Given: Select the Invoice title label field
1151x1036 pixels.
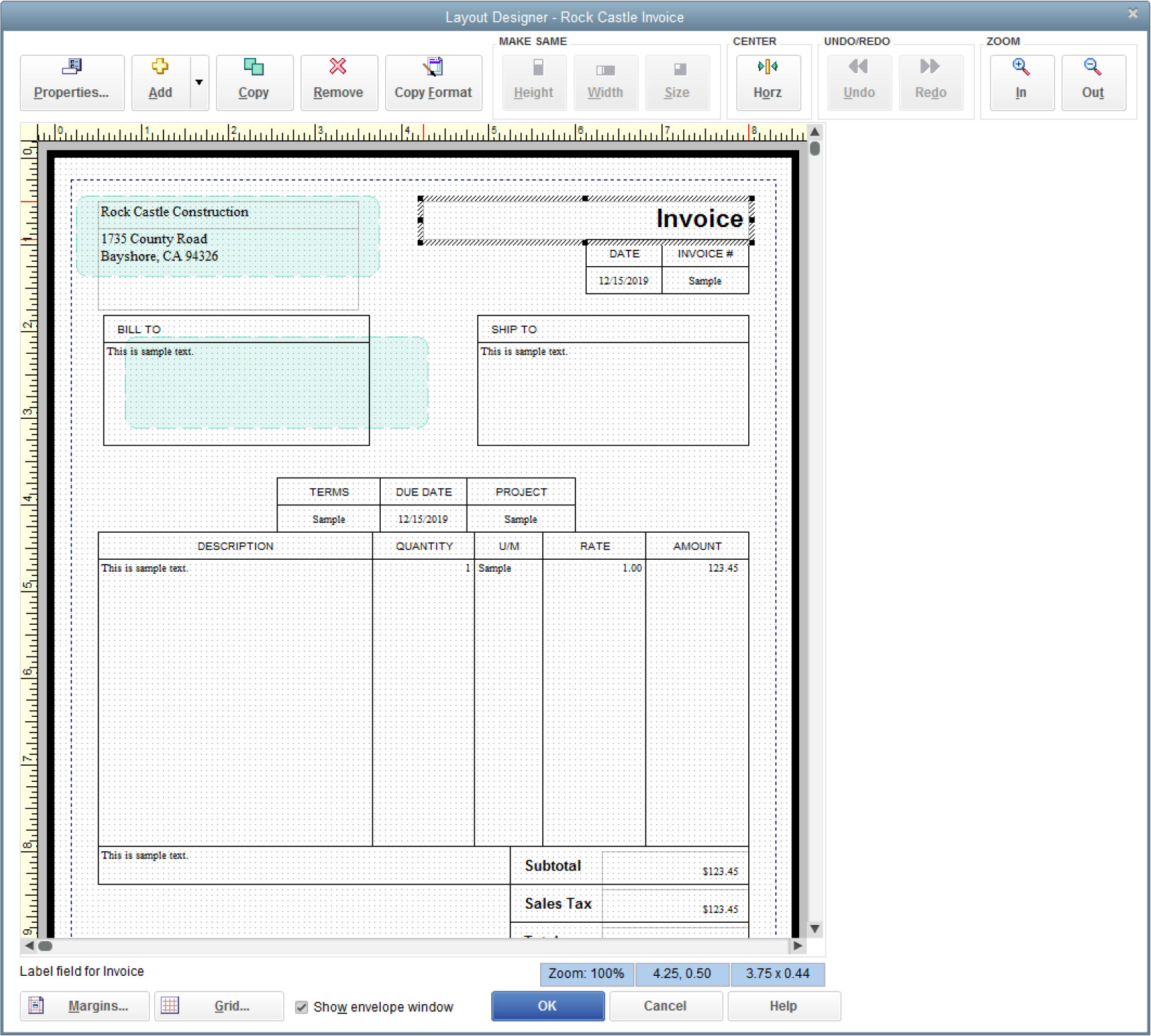Looking at the screenshot, I should (586, 220).
